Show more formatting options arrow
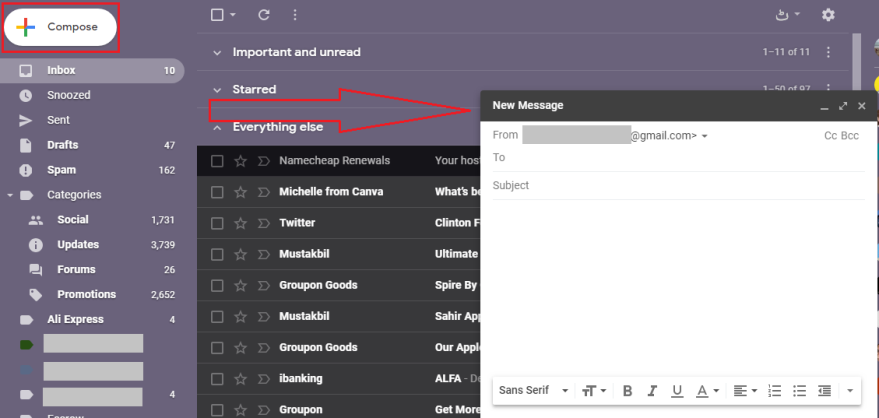Viewport: 879px width, 418px height. point(850,391)
